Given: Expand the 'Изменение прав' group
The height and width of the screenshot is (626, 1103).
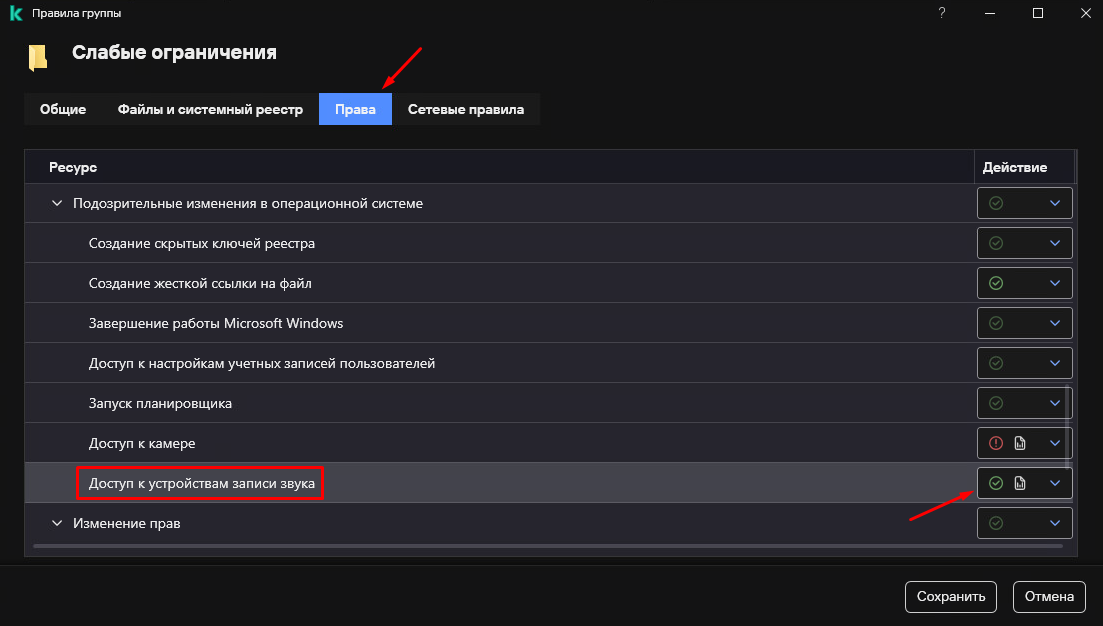Looking at the screenshot, I should pos(57,523).
